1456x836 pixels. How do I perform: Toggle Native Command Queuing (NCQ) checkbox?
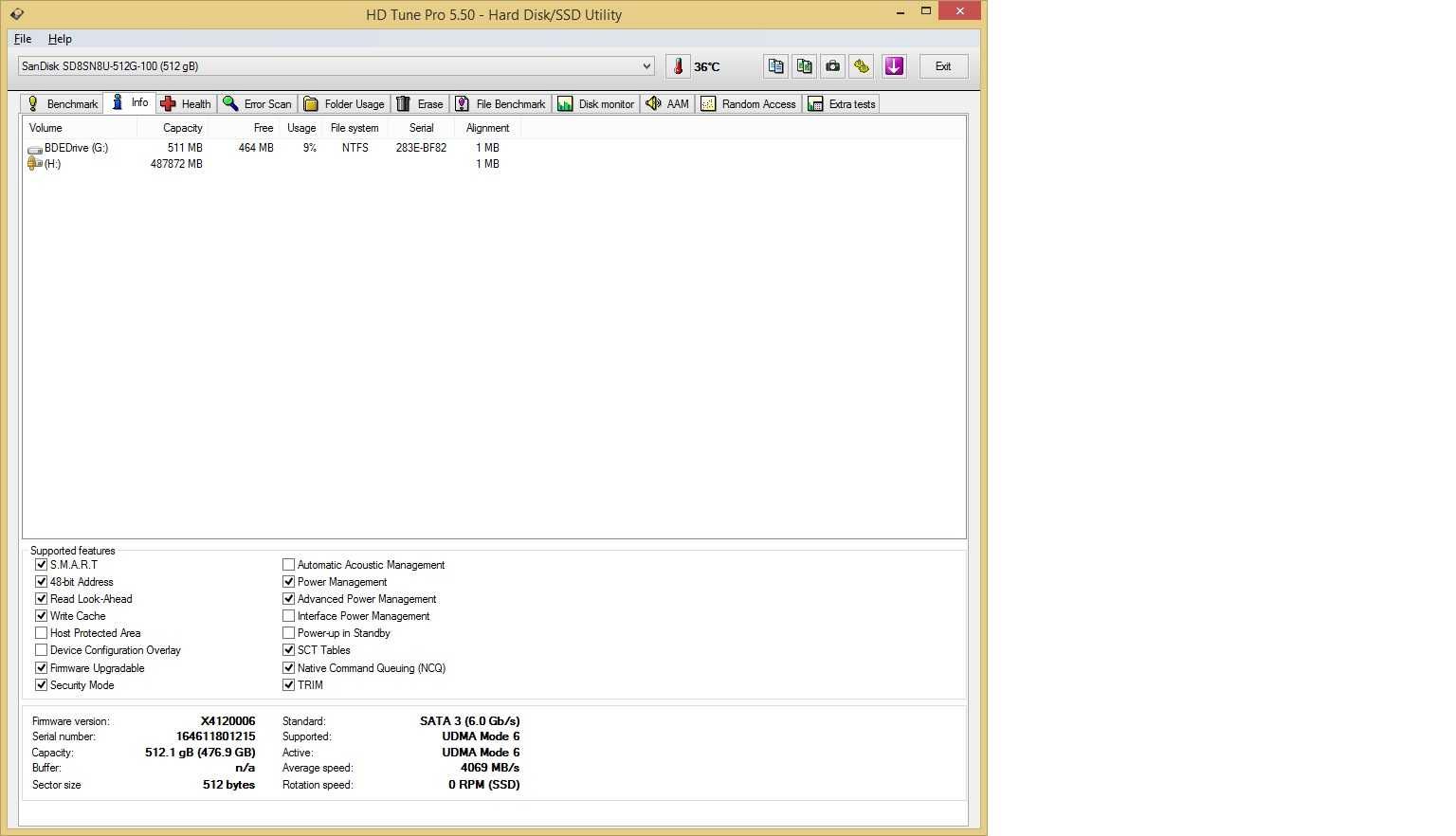click(x=288, y=668)
